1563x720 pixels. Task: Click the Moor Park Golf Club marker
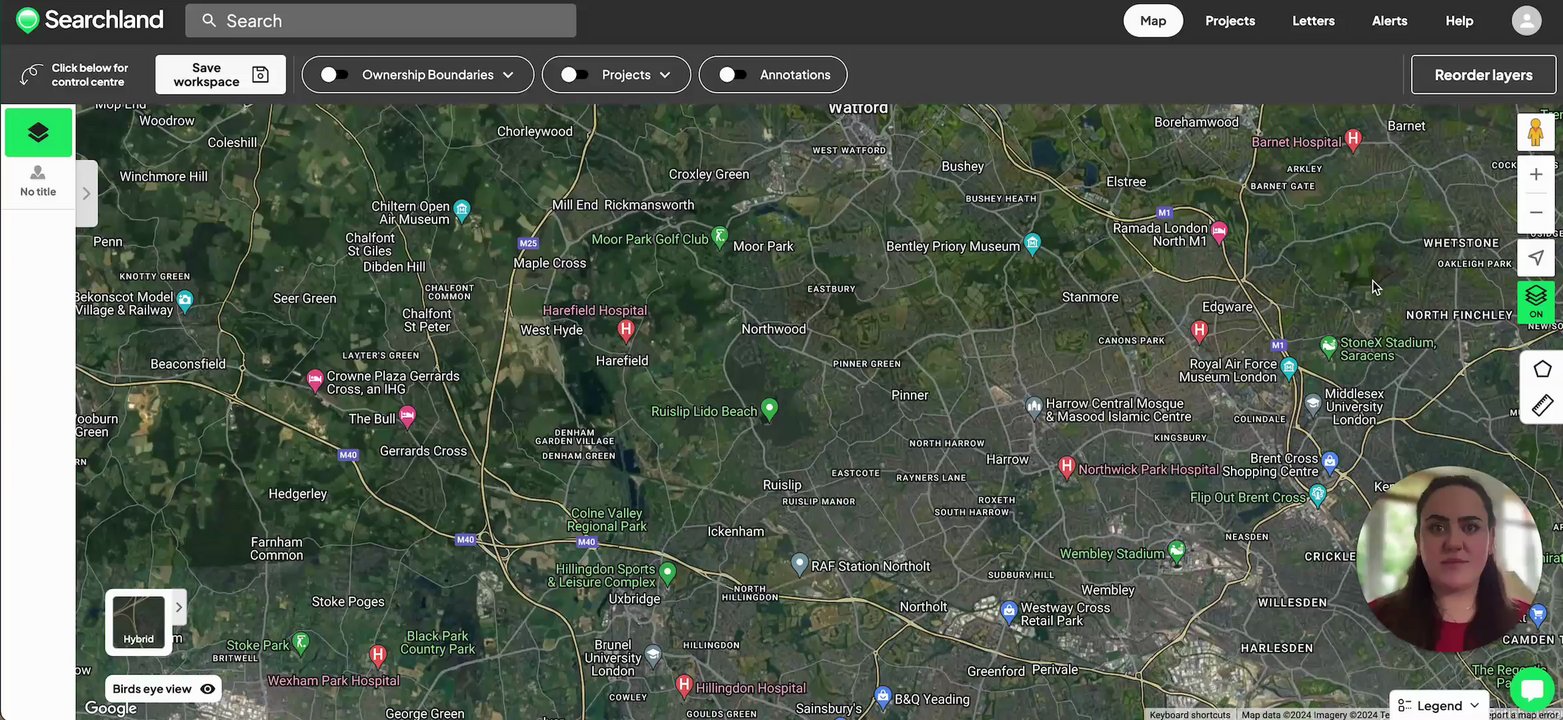719,238
